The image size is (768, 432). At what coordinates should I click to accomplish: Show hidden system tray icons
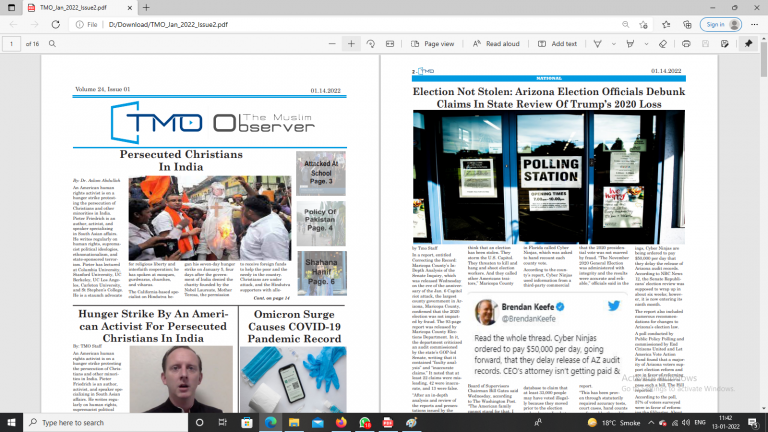coord(651,423)
